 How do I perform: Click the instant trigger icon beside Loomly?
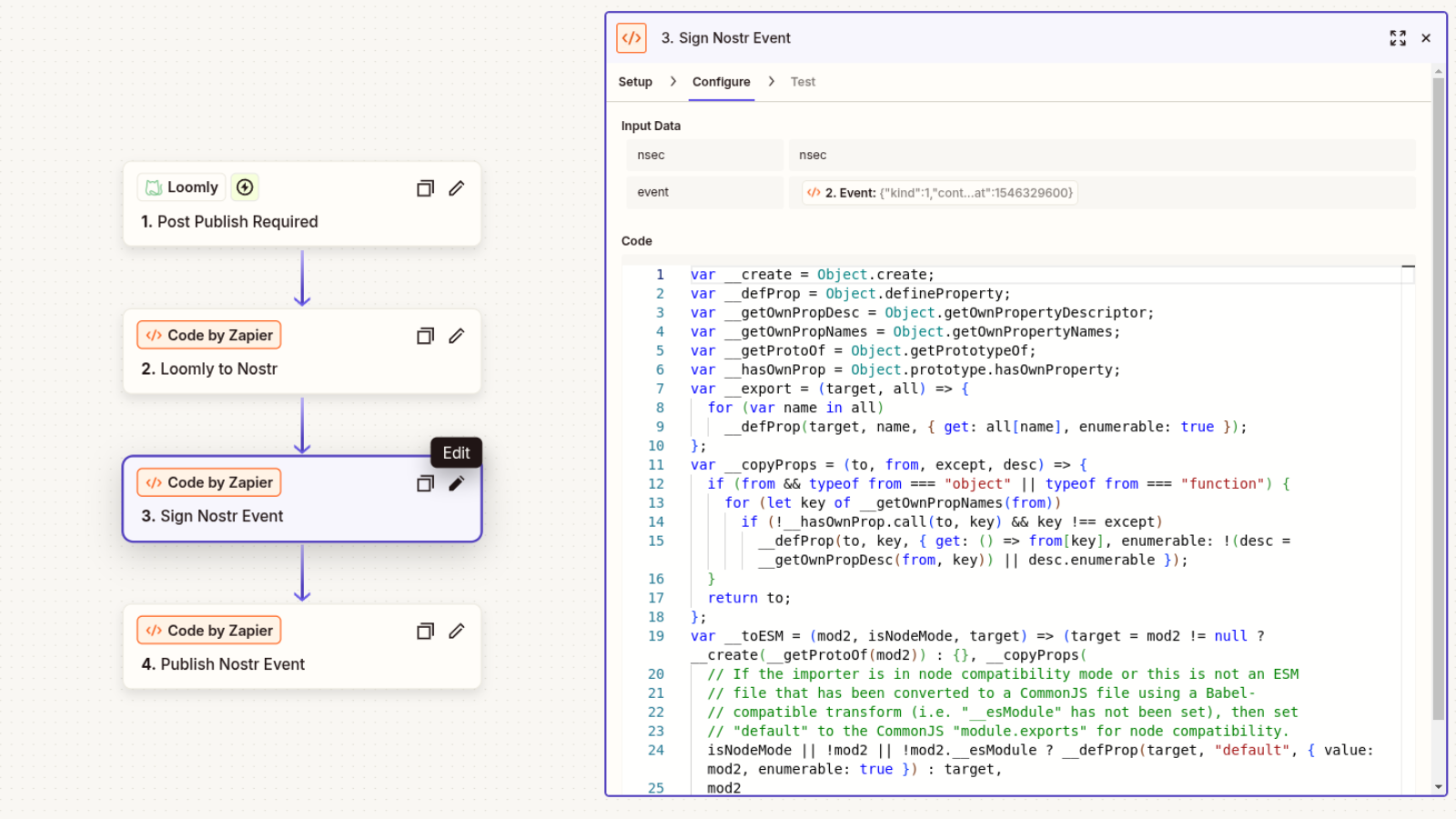[x=245, y=187]
